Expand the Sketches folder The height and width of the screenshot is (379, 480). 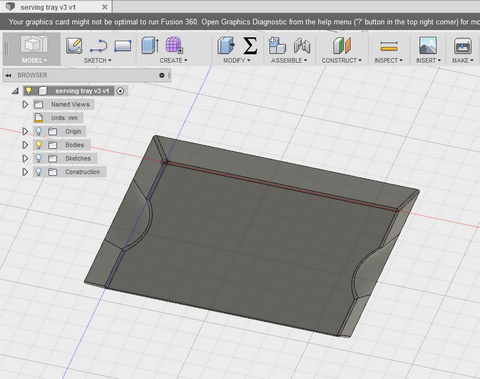pyautogui.click(x=25, y=158)
